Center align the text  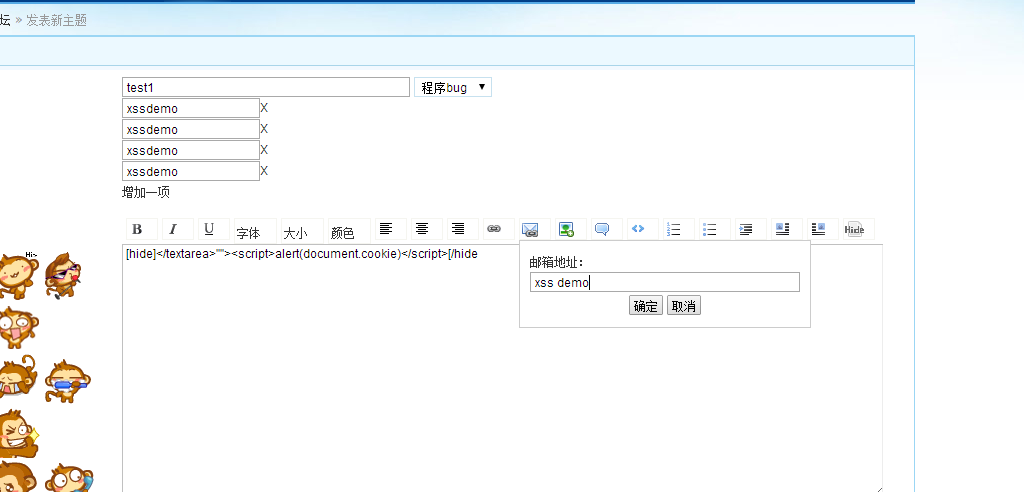click(x=423, y=229)
